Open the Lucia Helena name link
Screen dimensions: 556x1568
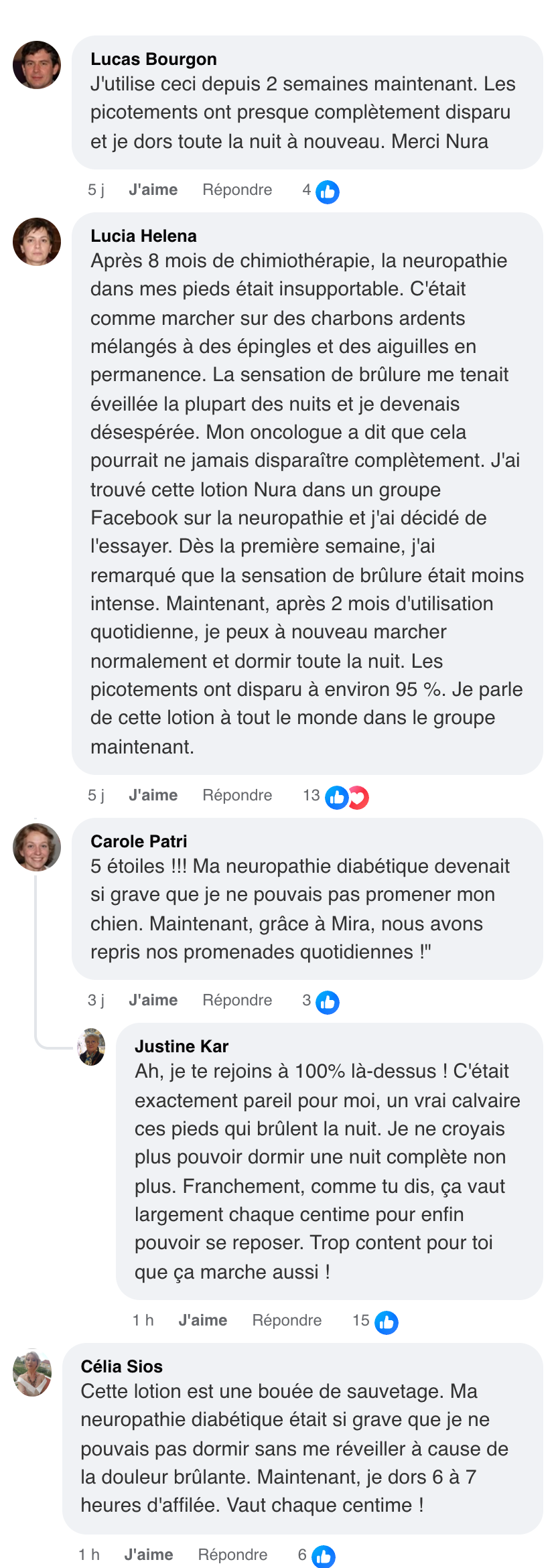pyautogui.click(x=143, y=236)
